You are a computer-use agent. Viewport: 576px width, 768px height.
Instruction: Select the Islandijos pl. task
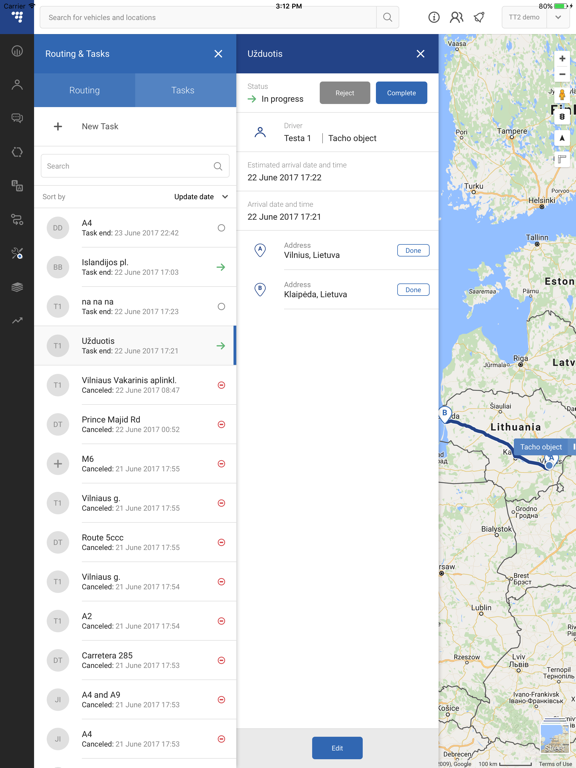coord(135,267)
